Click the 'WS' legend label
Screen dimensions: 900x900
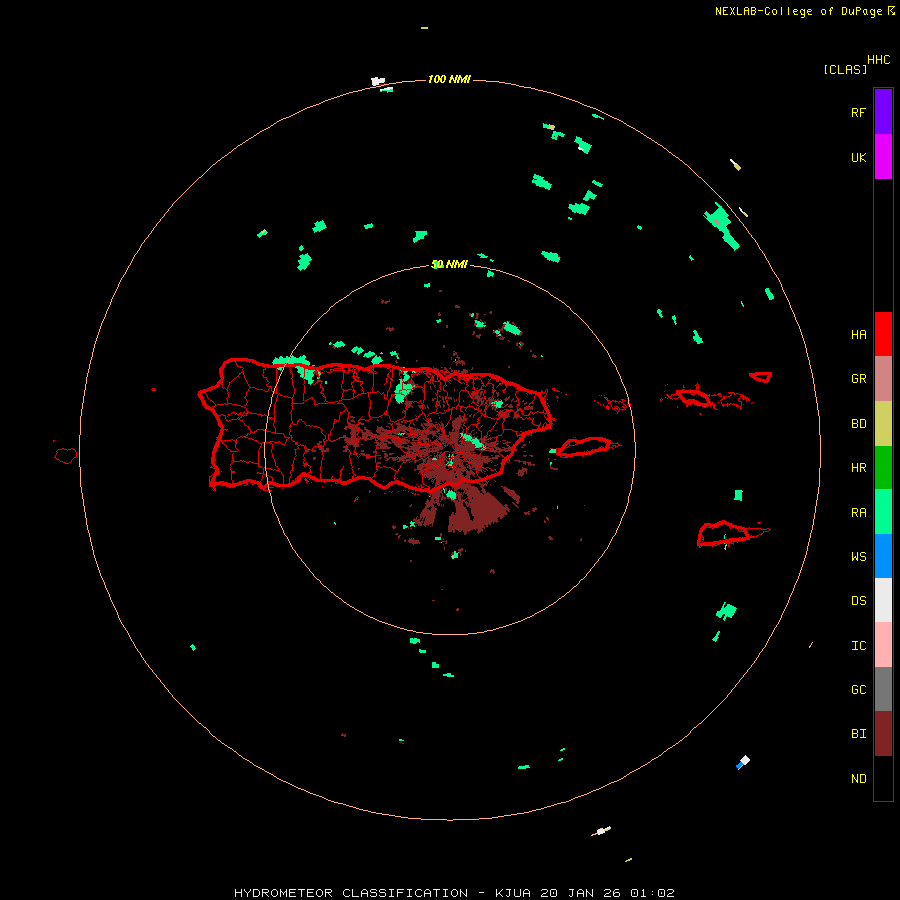[x=858, y=556]
